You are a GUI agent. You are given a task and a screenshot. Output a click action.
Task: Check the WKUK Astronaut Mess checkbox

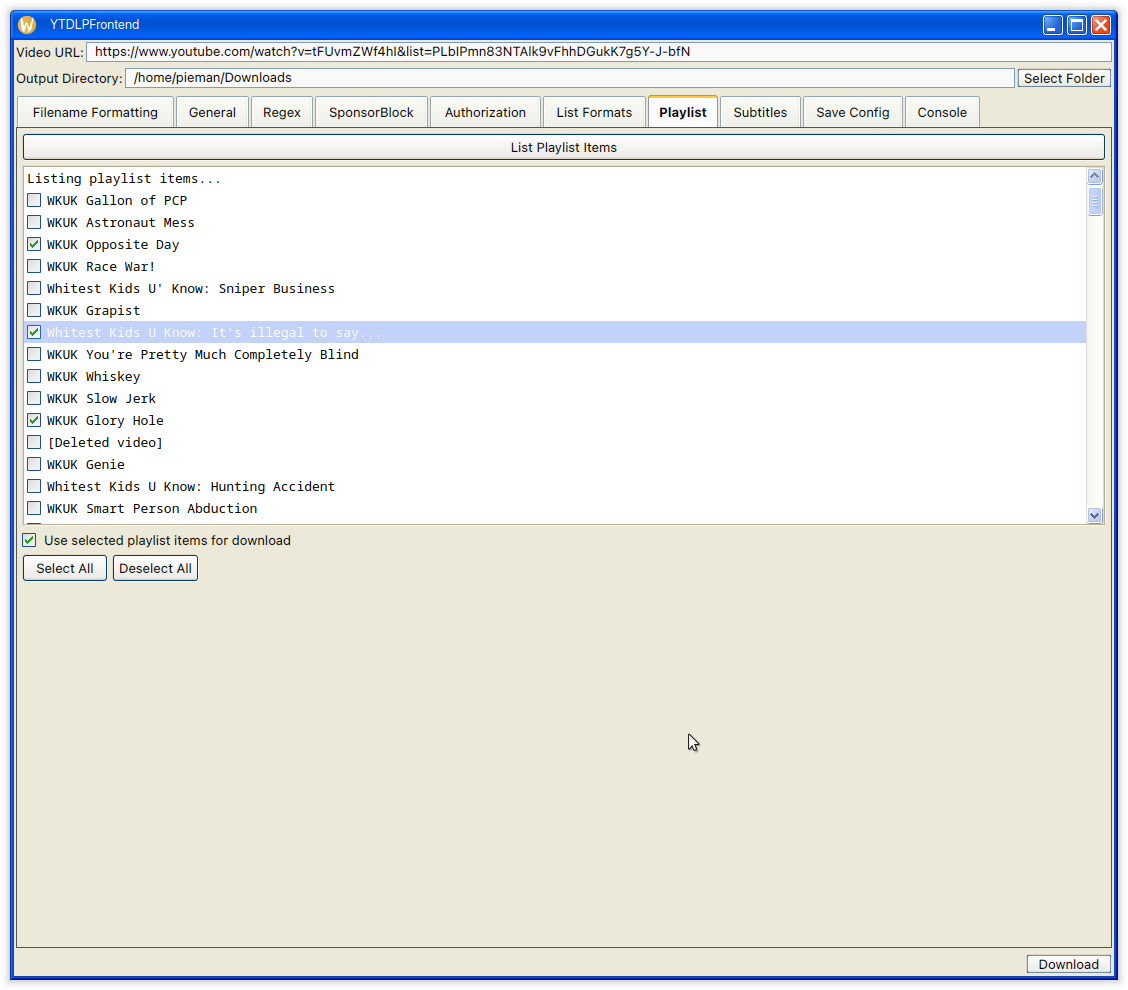34,222
